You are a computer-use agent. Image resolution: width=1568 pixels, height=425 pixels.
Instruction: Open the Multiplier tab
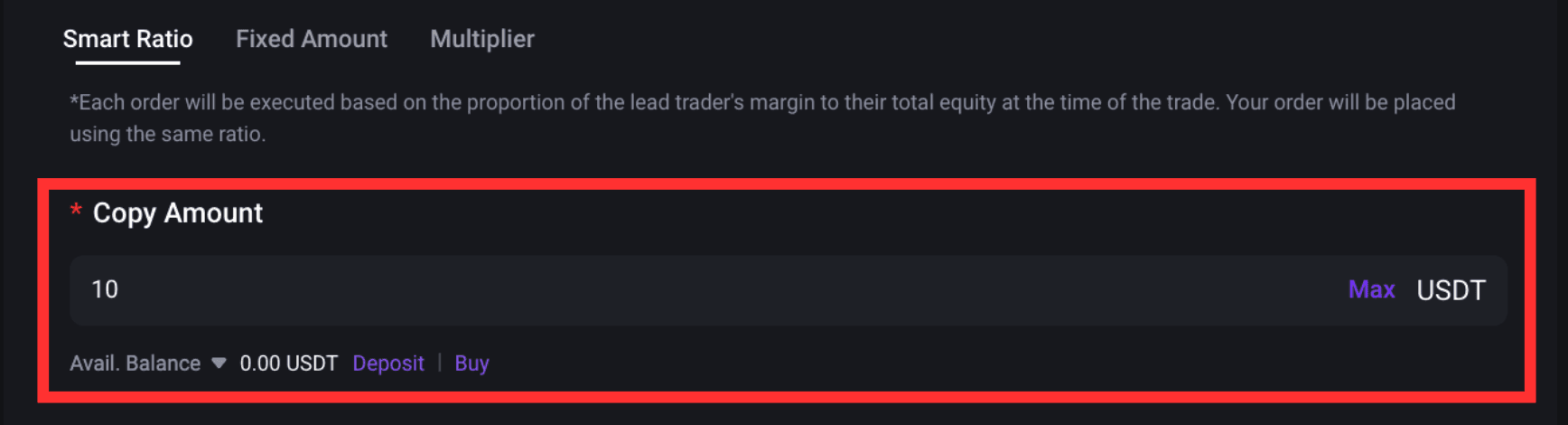click(482, 39)
